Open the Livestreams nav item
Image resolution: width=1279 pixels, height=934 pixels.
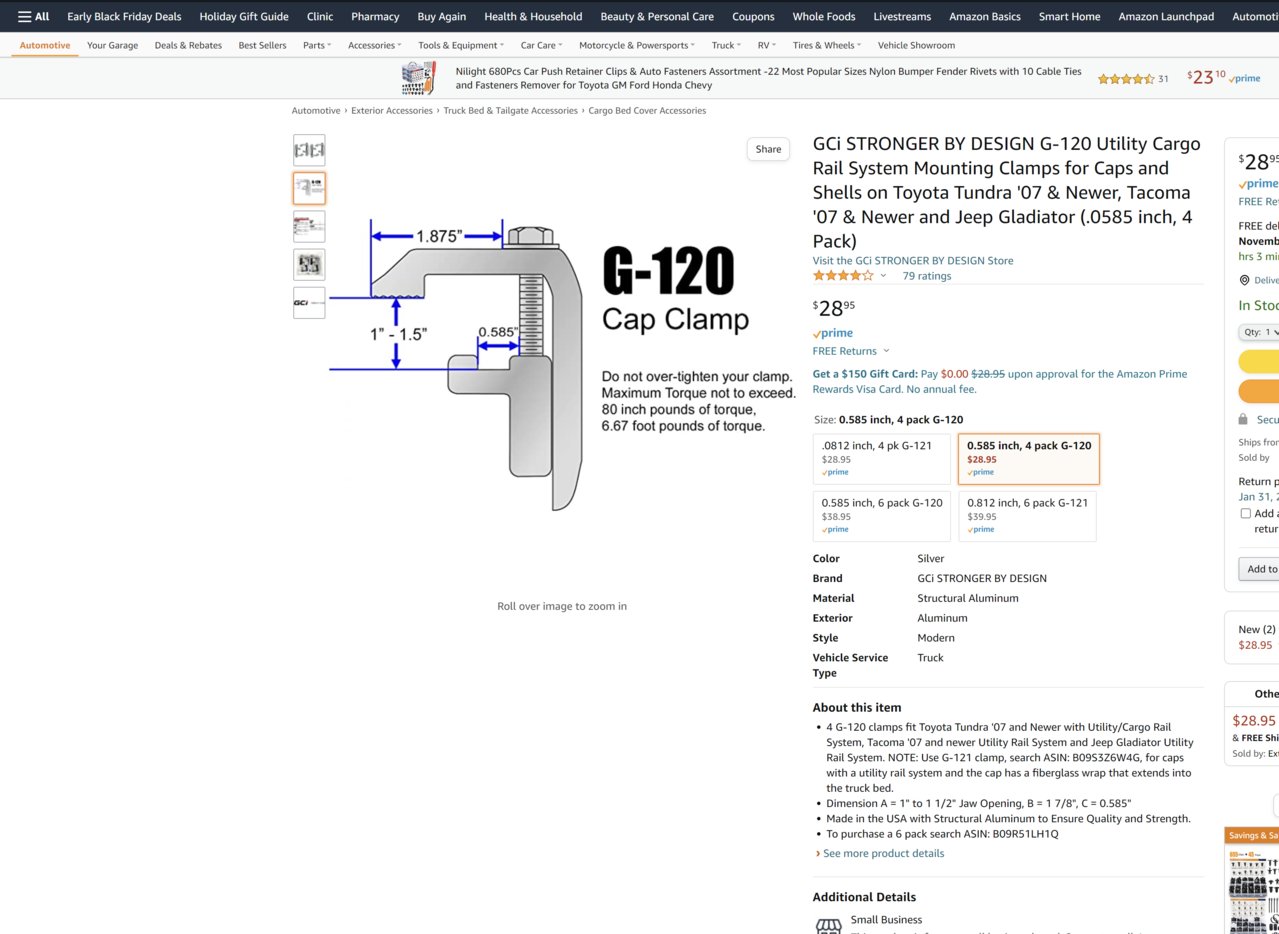click(x=902, y=16)
